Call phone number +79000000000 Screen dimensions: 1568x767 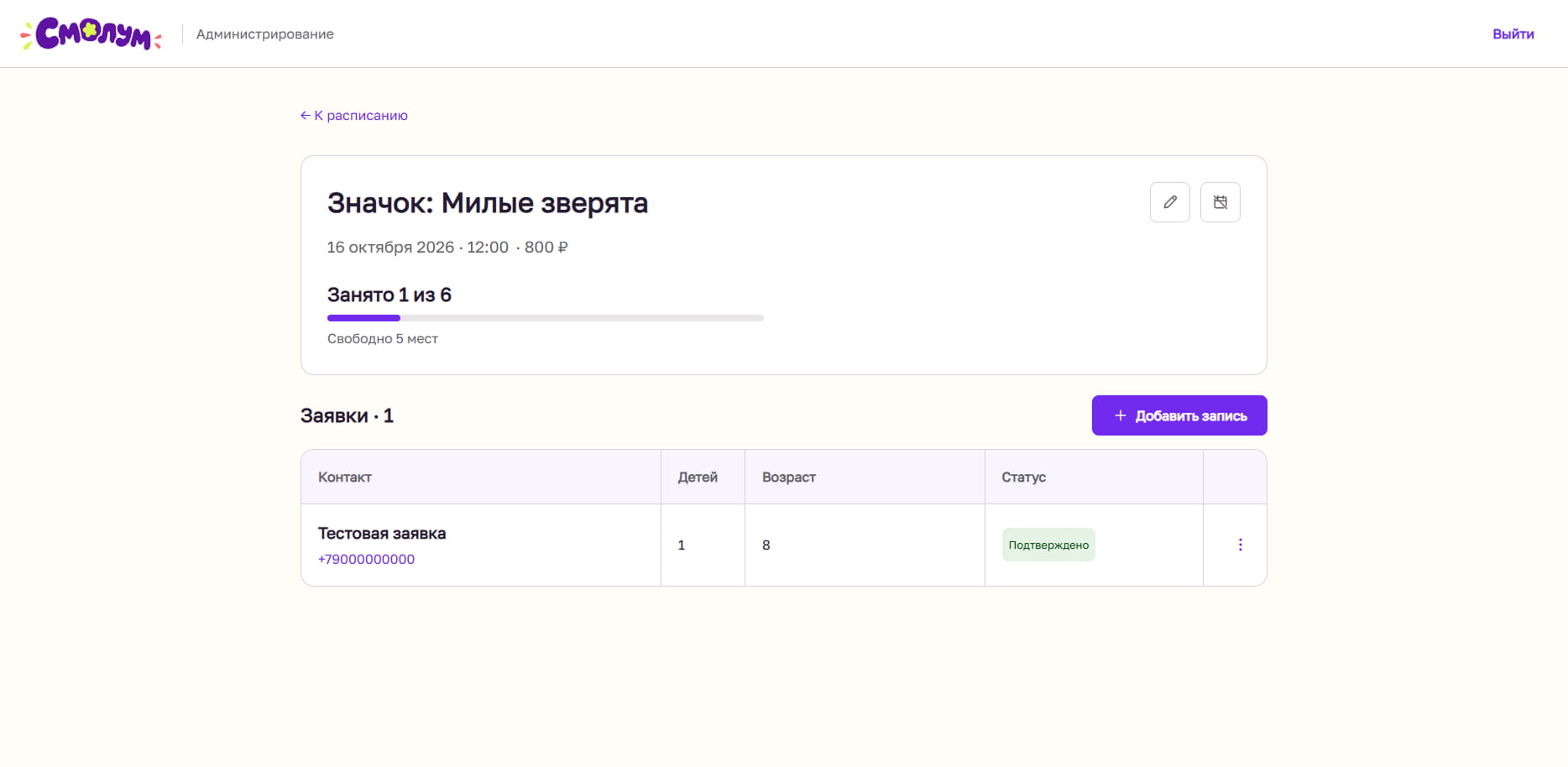click(366, 559)
